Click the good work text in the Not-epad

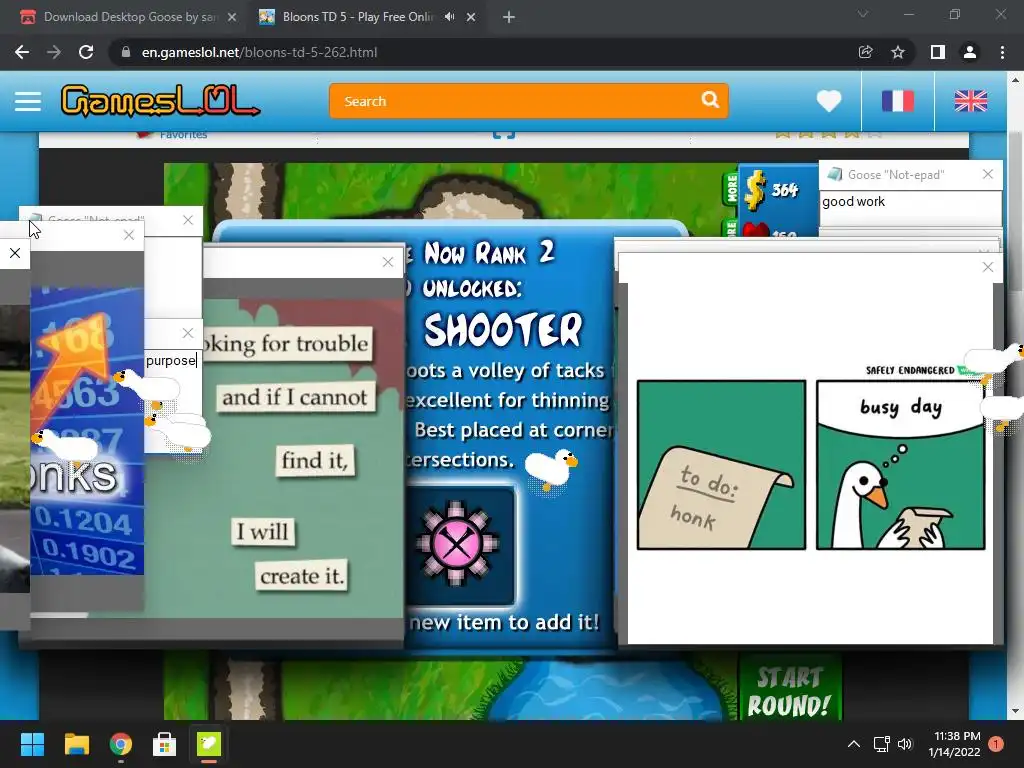point(853,202)
